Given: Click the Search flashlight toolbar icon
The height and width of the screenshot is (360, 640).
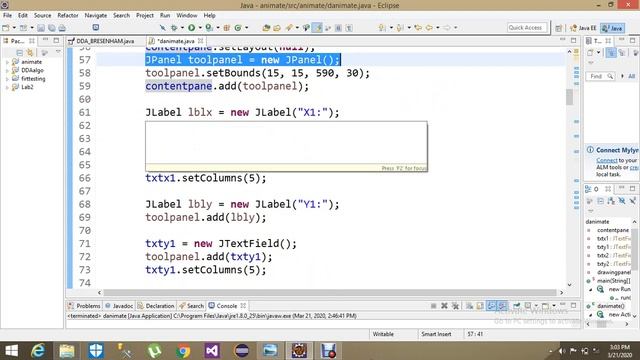Looking at the screenshot, I should [x=289, y=28].
